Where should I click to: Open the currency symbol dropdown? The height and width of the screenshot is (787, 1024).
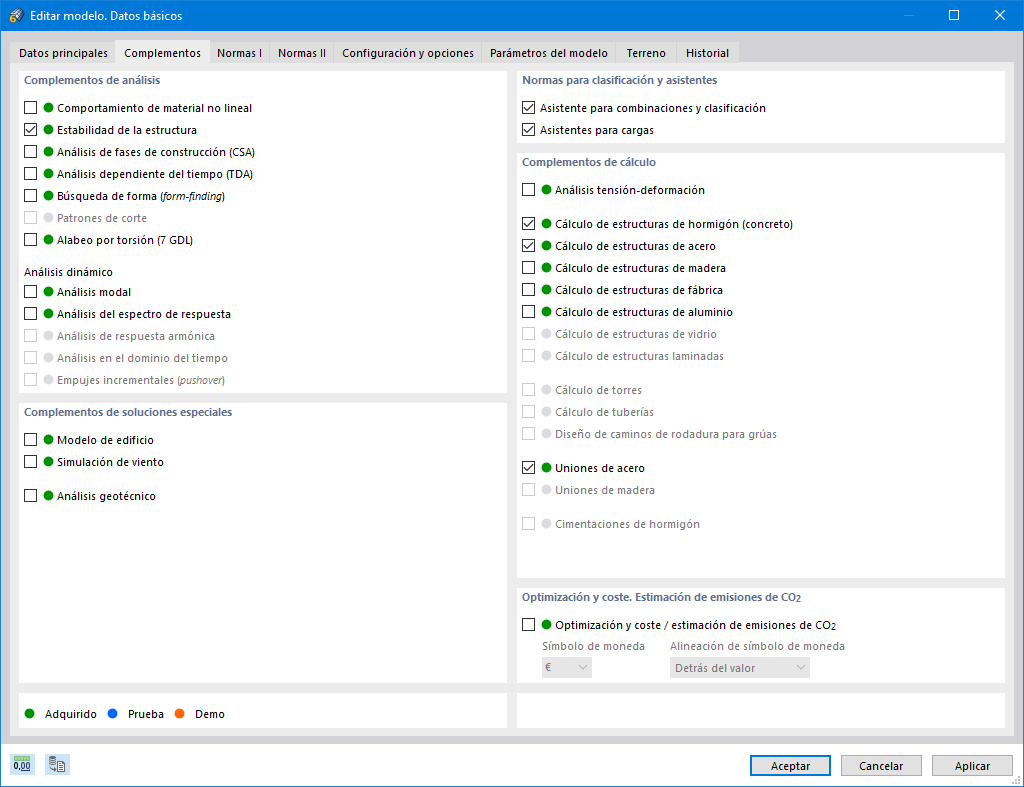click(x=567, y=666)
